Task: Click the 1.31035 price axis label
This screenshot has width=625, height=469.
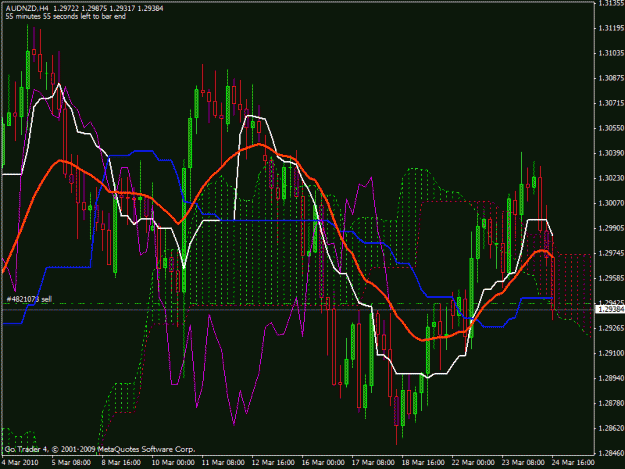Action: coord(610,53)
